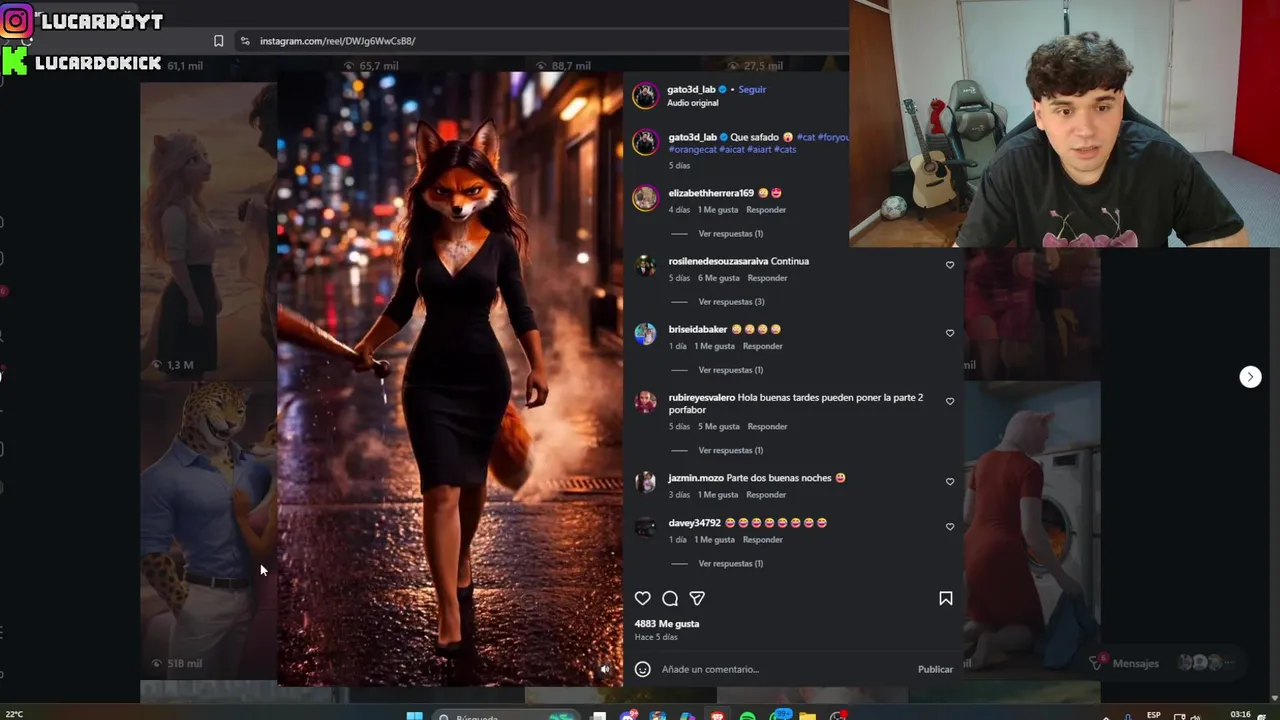
Task: Open the emoji picker in the comment box
Action: coord(643,669)
